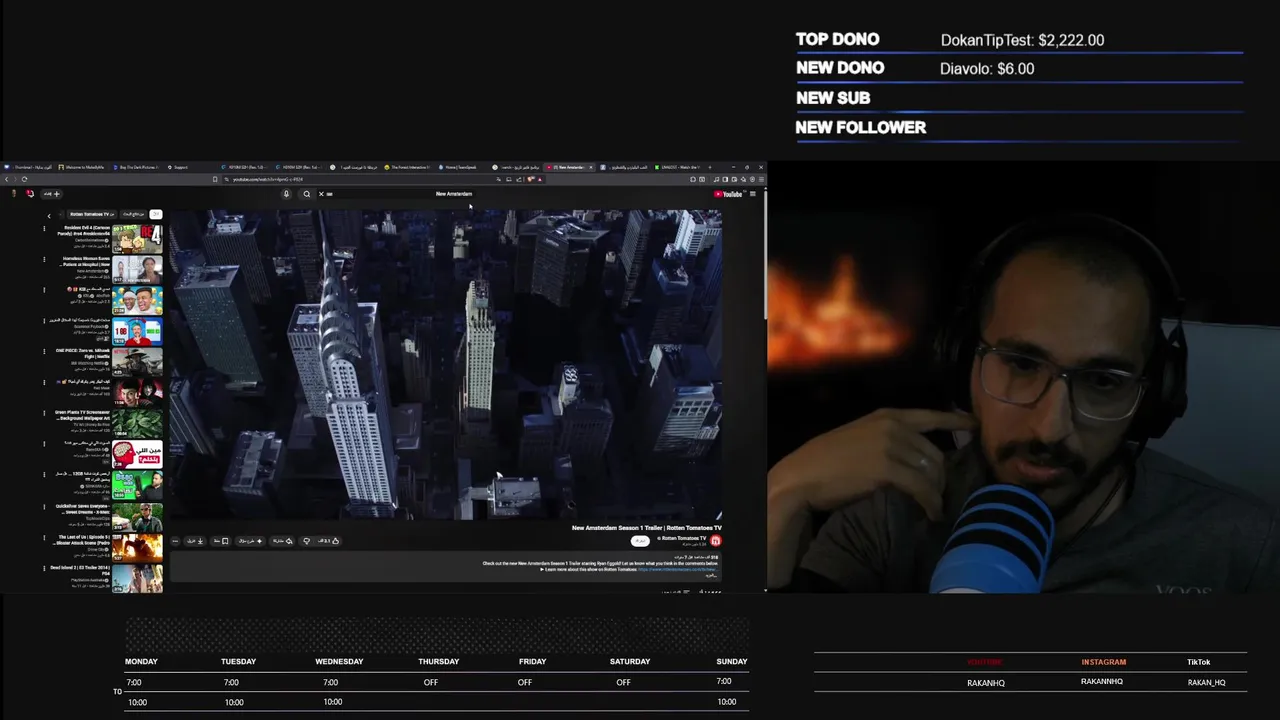The width and height of the screenshot is (1280, 720).
Task: Click the browser reload icon
Action: coord(25,179)
